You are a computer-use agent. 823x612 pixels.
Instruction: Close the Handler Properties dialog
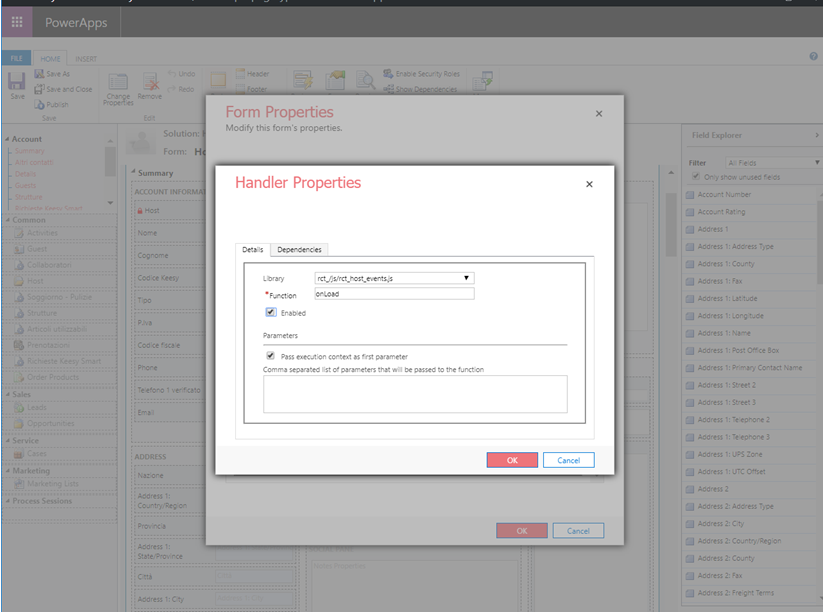coord(589,184)
